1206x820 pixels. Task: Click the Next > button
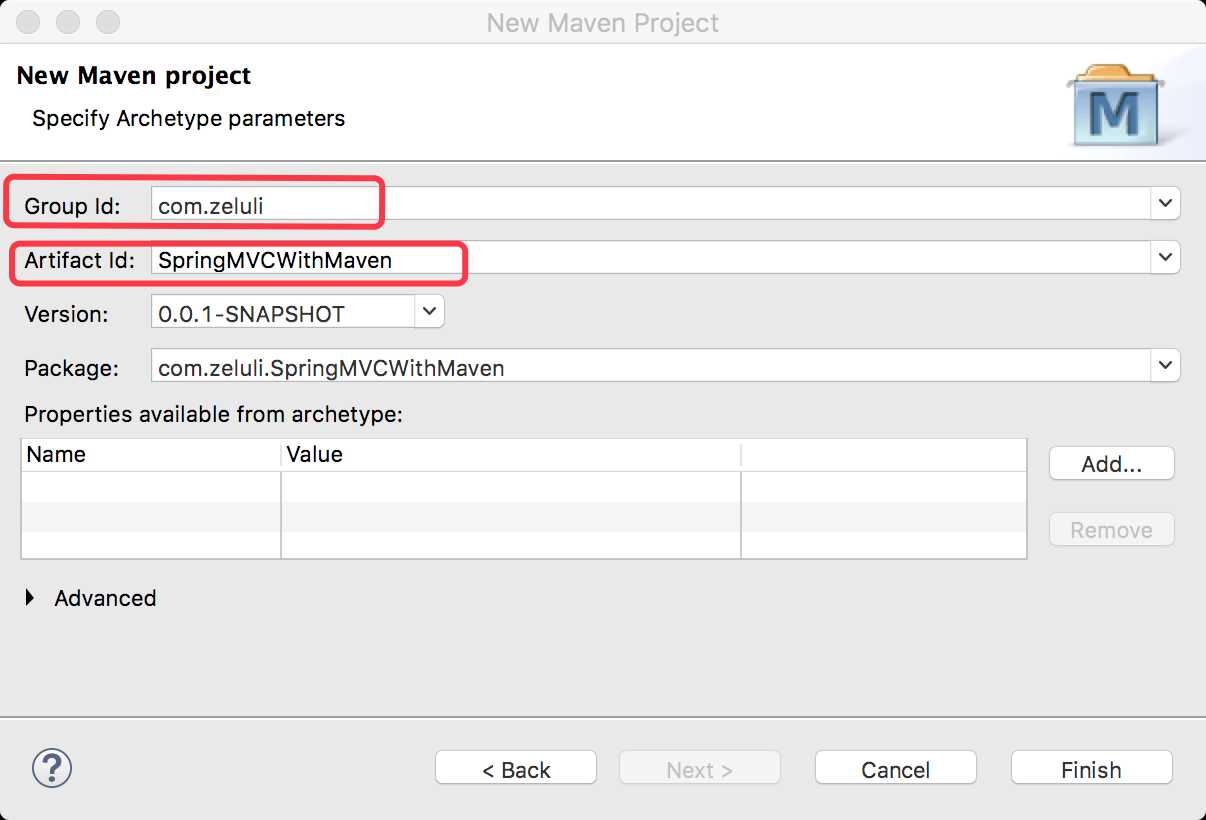point(700,768)
